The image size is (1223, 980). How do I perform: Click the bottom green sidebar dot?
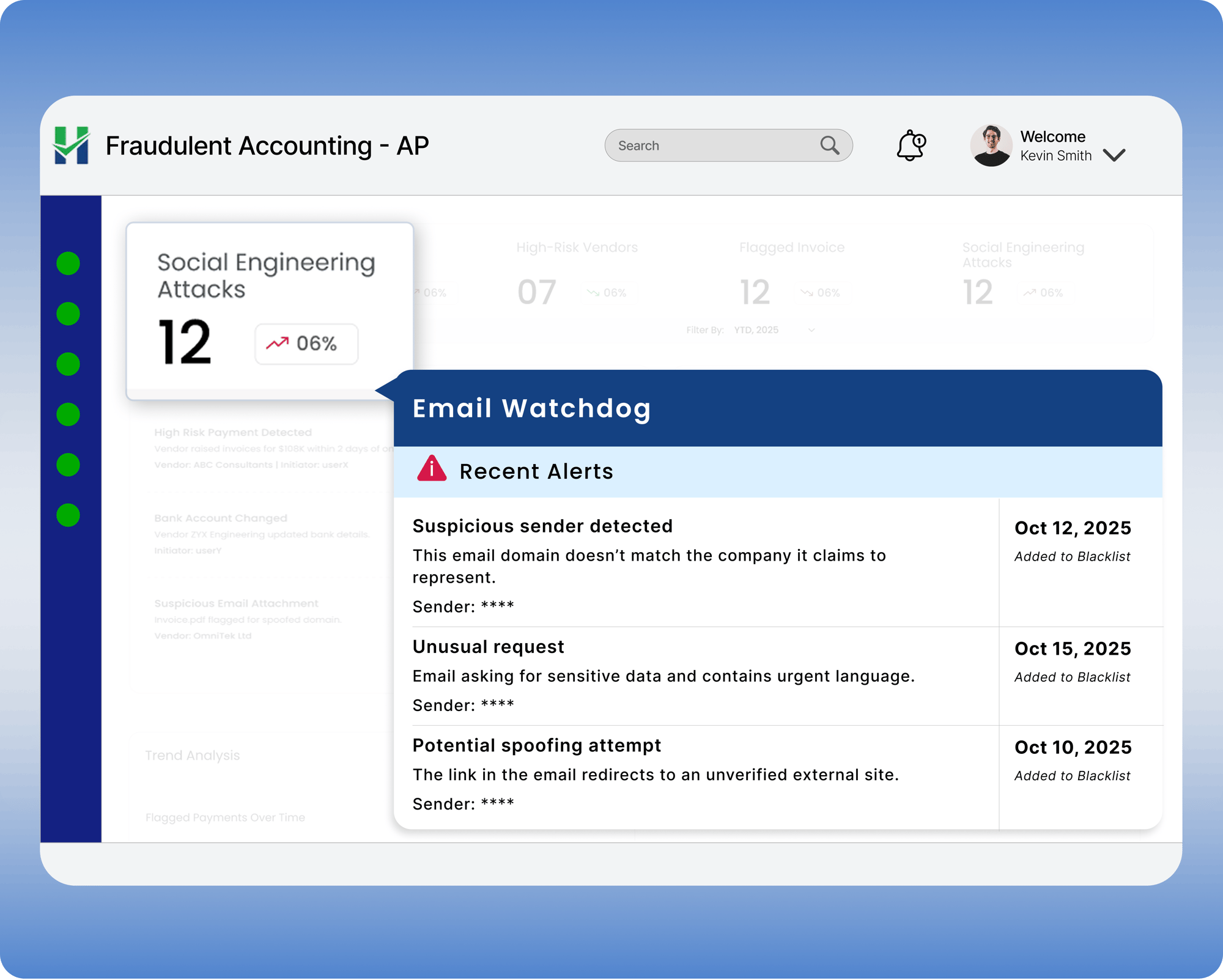[x=68, y=515]
